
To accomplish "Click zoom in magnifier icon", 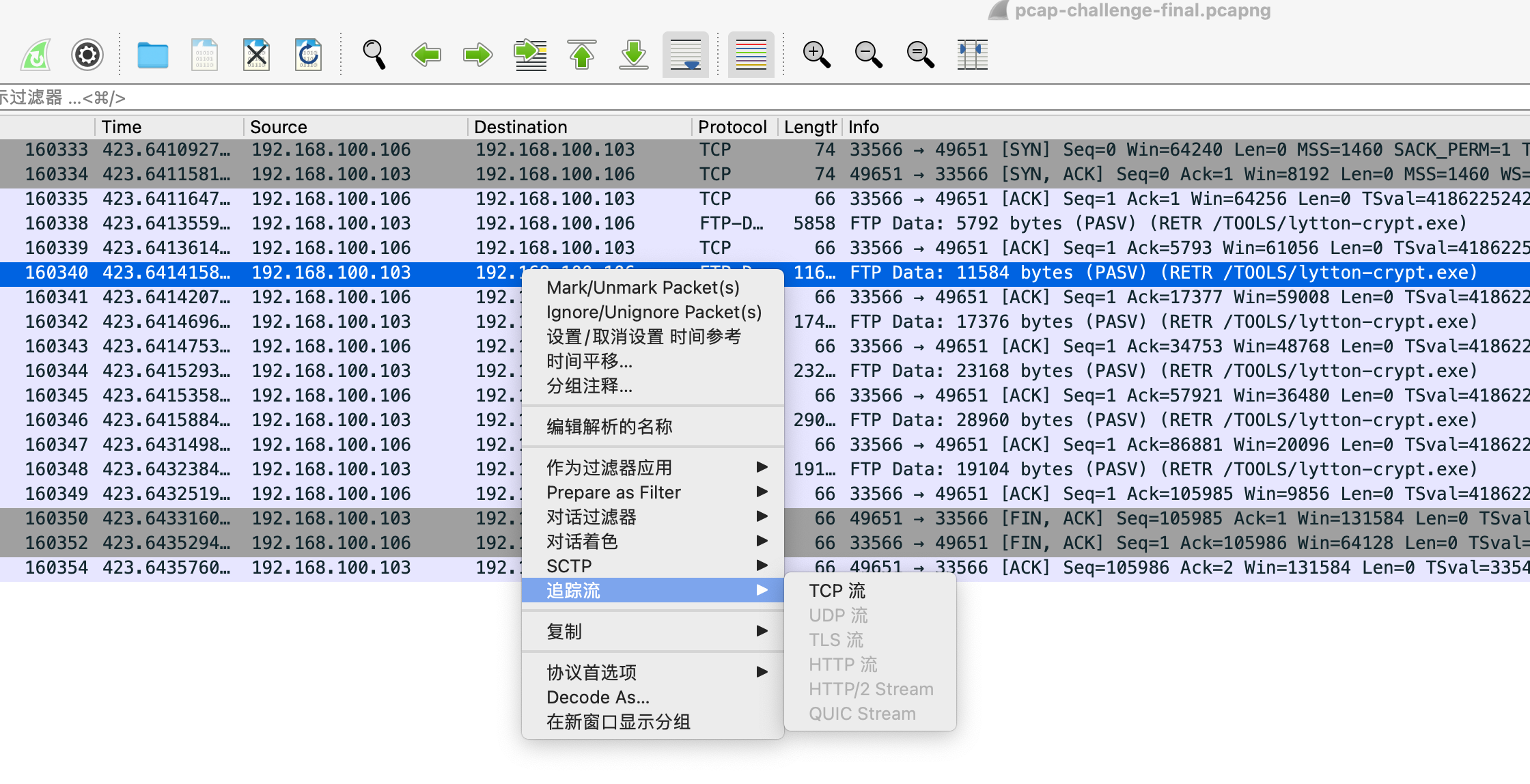I will tap(816, 55).
